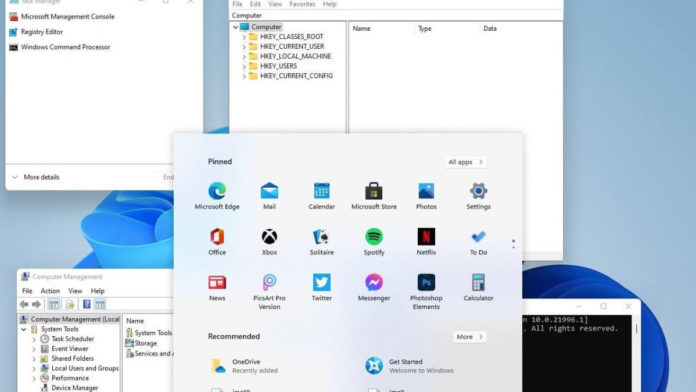Open the Messenger app icon
This screenshot has width=696, height=392.
click(x=374, y=287)
